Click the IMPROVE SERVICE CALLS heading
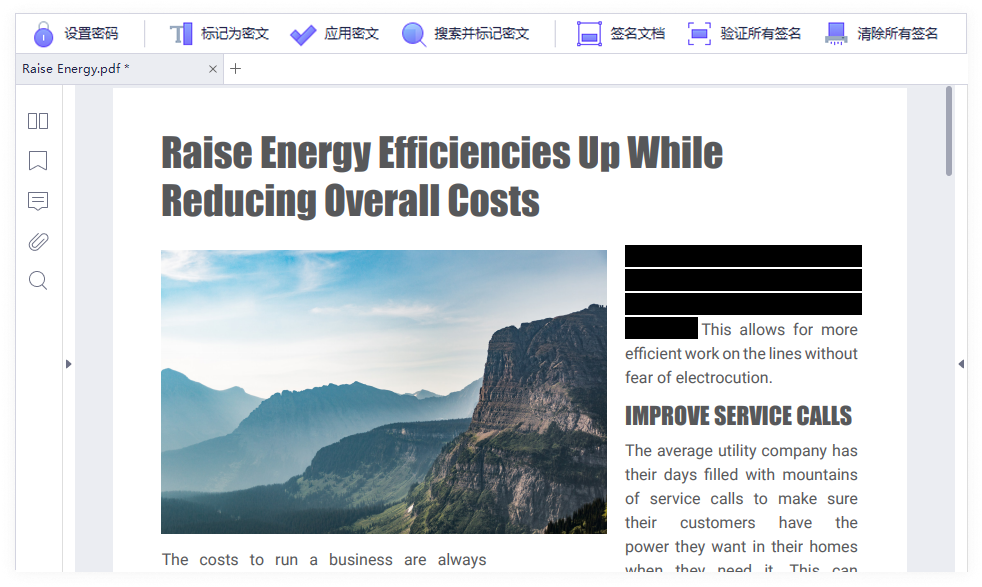This screenshot has height=587, width=982. click(738, 416)
